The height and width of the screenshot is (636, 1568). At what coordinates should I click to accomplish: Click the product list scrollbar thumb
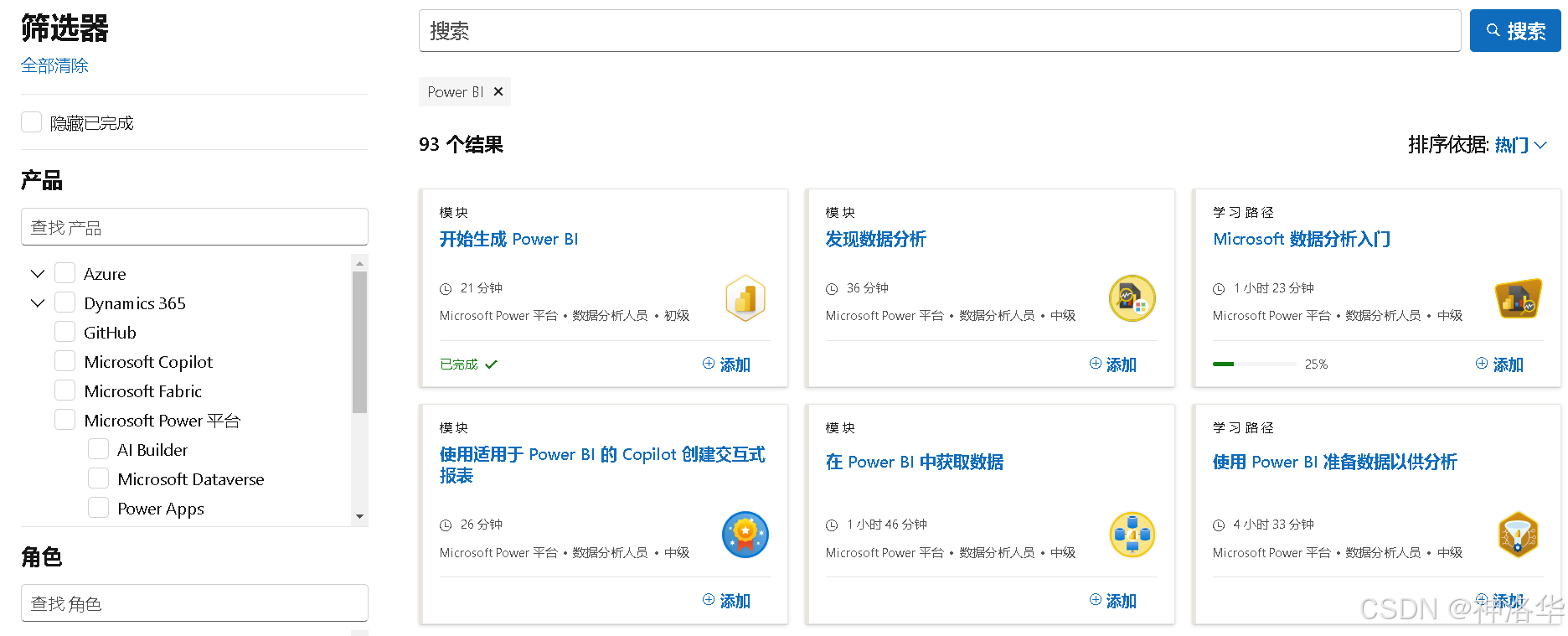click(x=359, y=342)
